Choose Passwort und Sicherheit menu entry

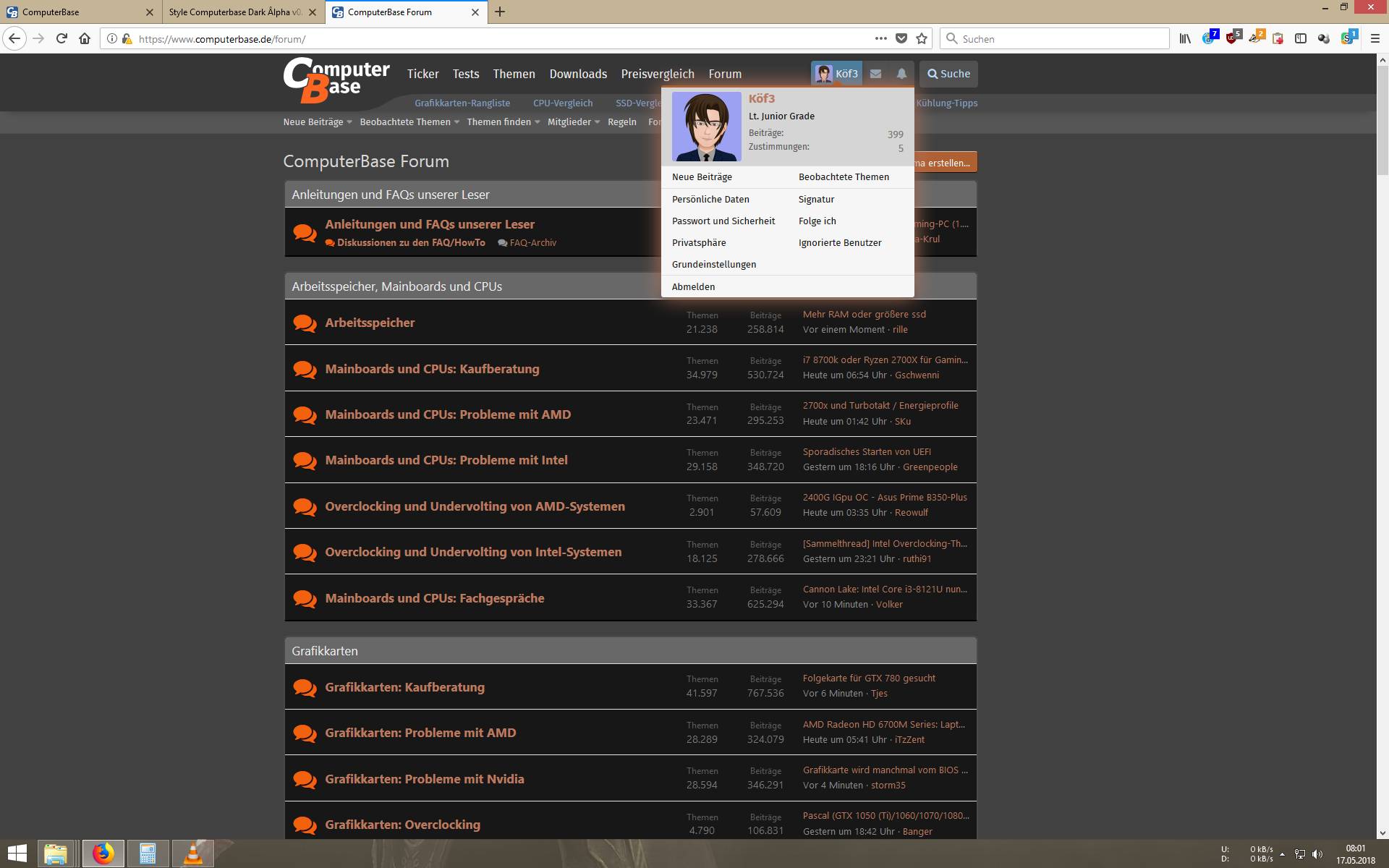point(723,221)
